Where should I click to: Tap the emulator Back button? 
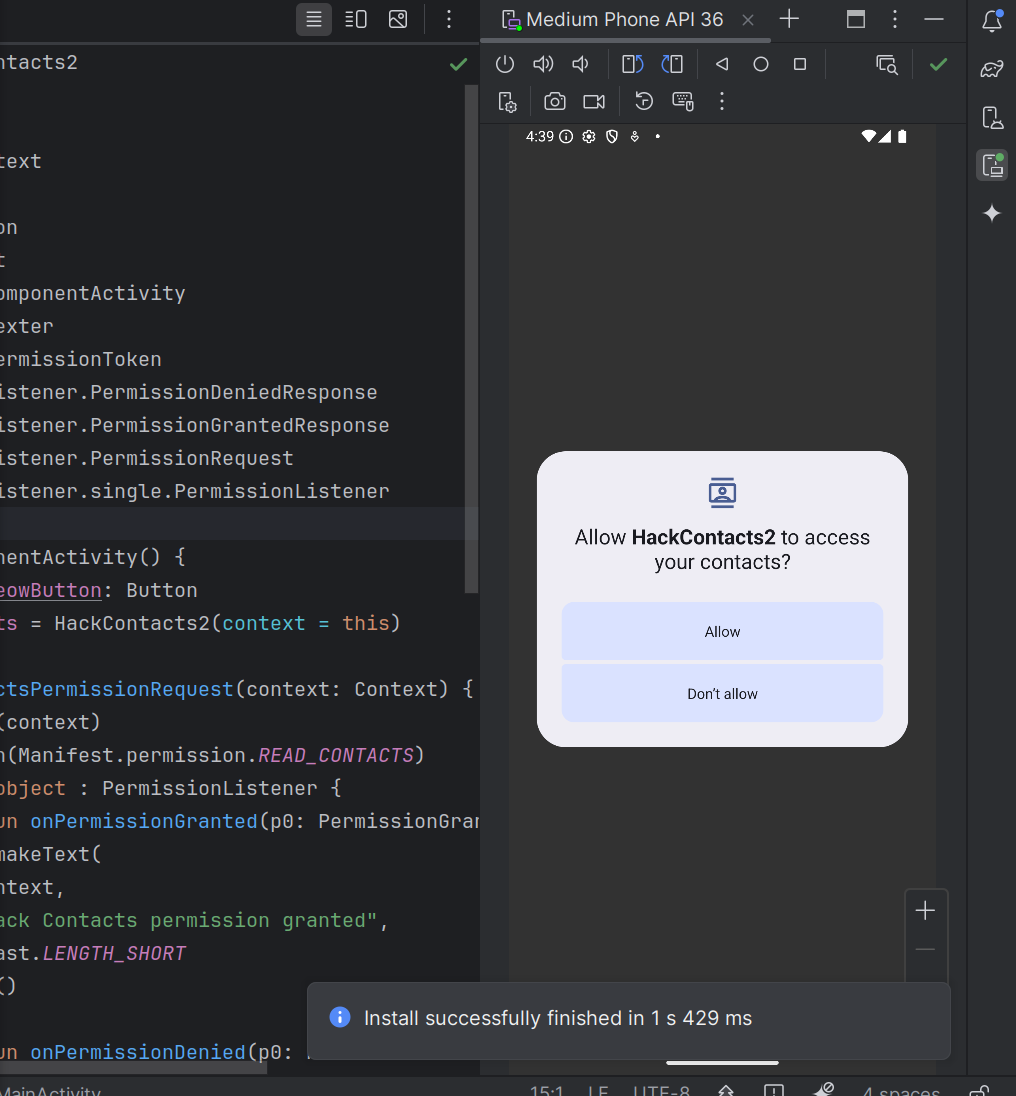click(722, 64)
